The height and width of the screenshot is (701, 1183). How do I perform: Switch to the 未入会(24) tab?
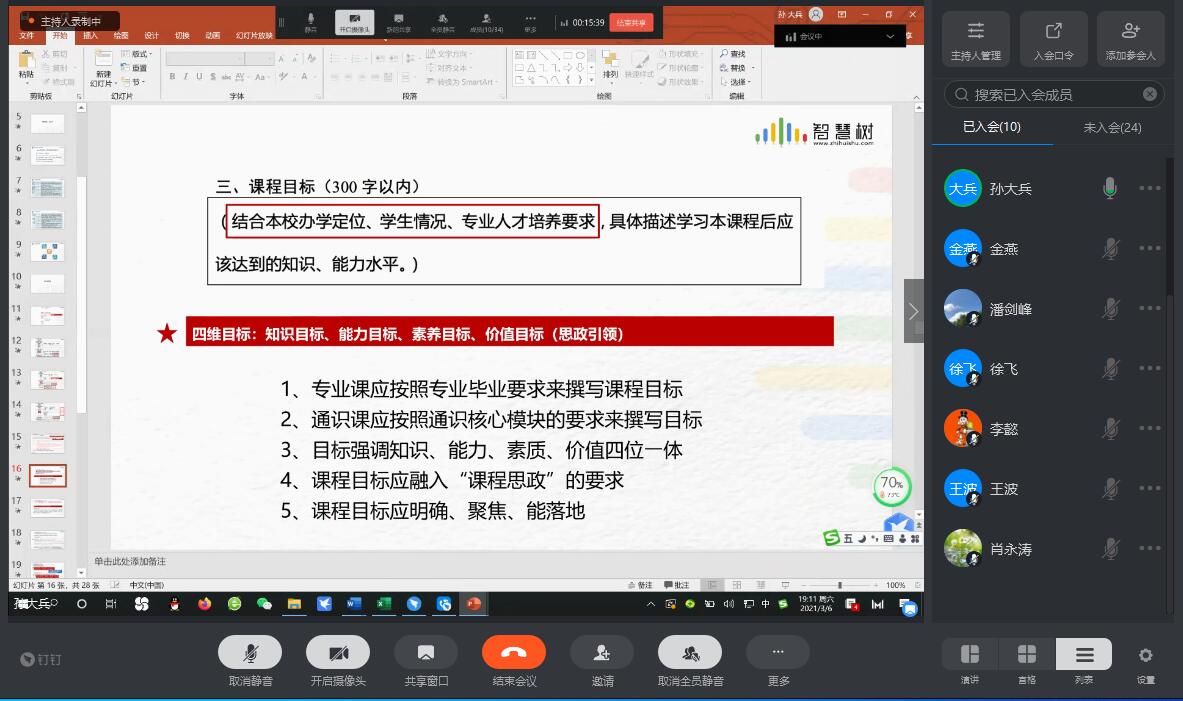point(1112,127)
